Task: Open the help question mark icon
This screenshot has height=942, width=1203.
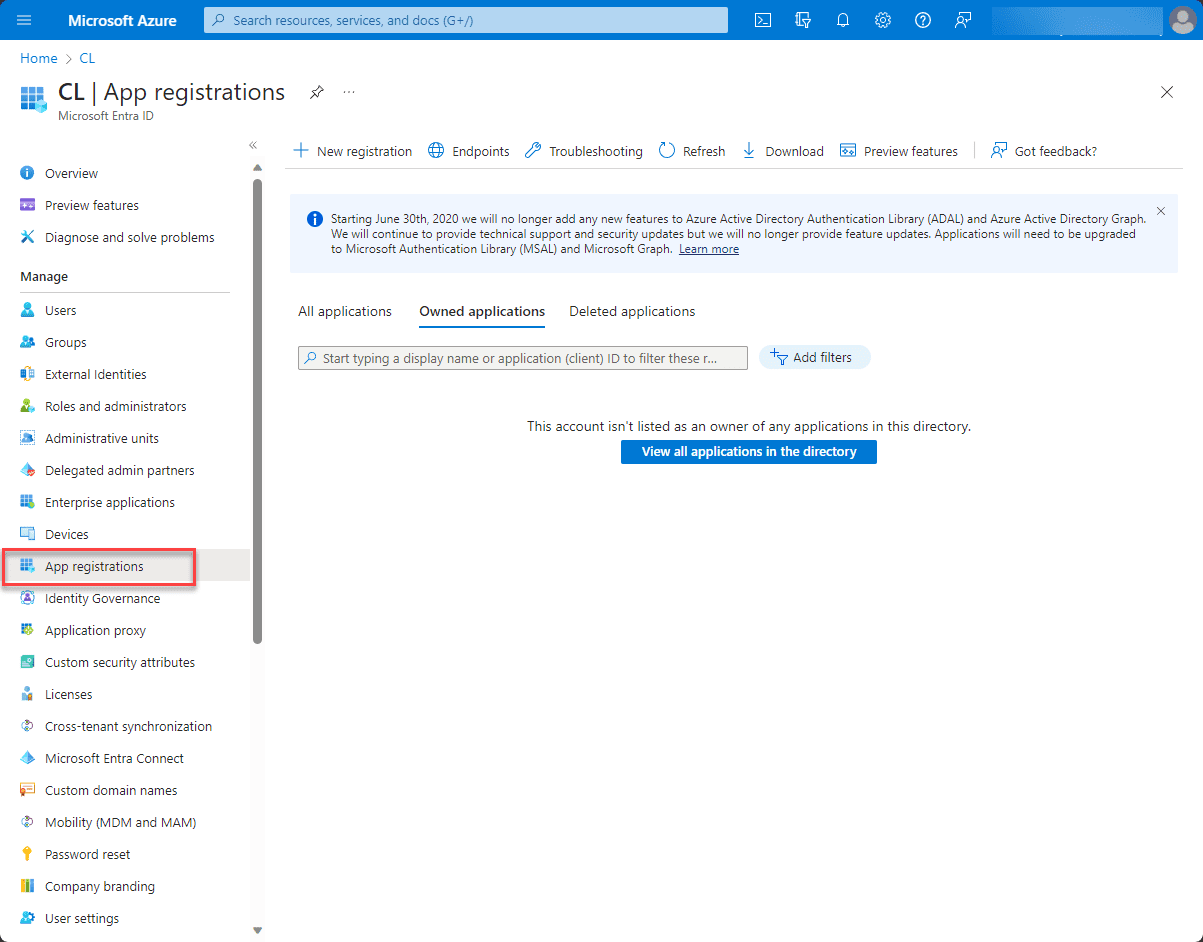Action: pyautogui.click(x=923, y=20)
